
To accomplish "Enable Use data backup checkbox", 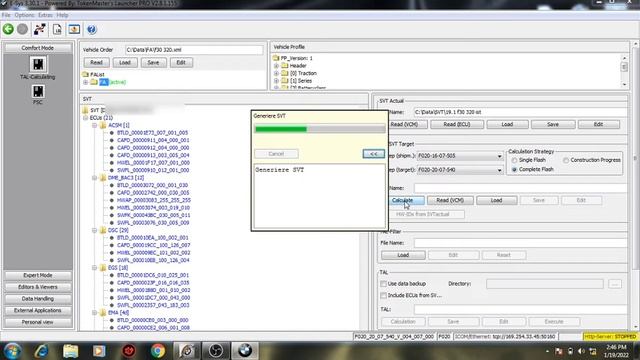I will click(x=383, y=284).
